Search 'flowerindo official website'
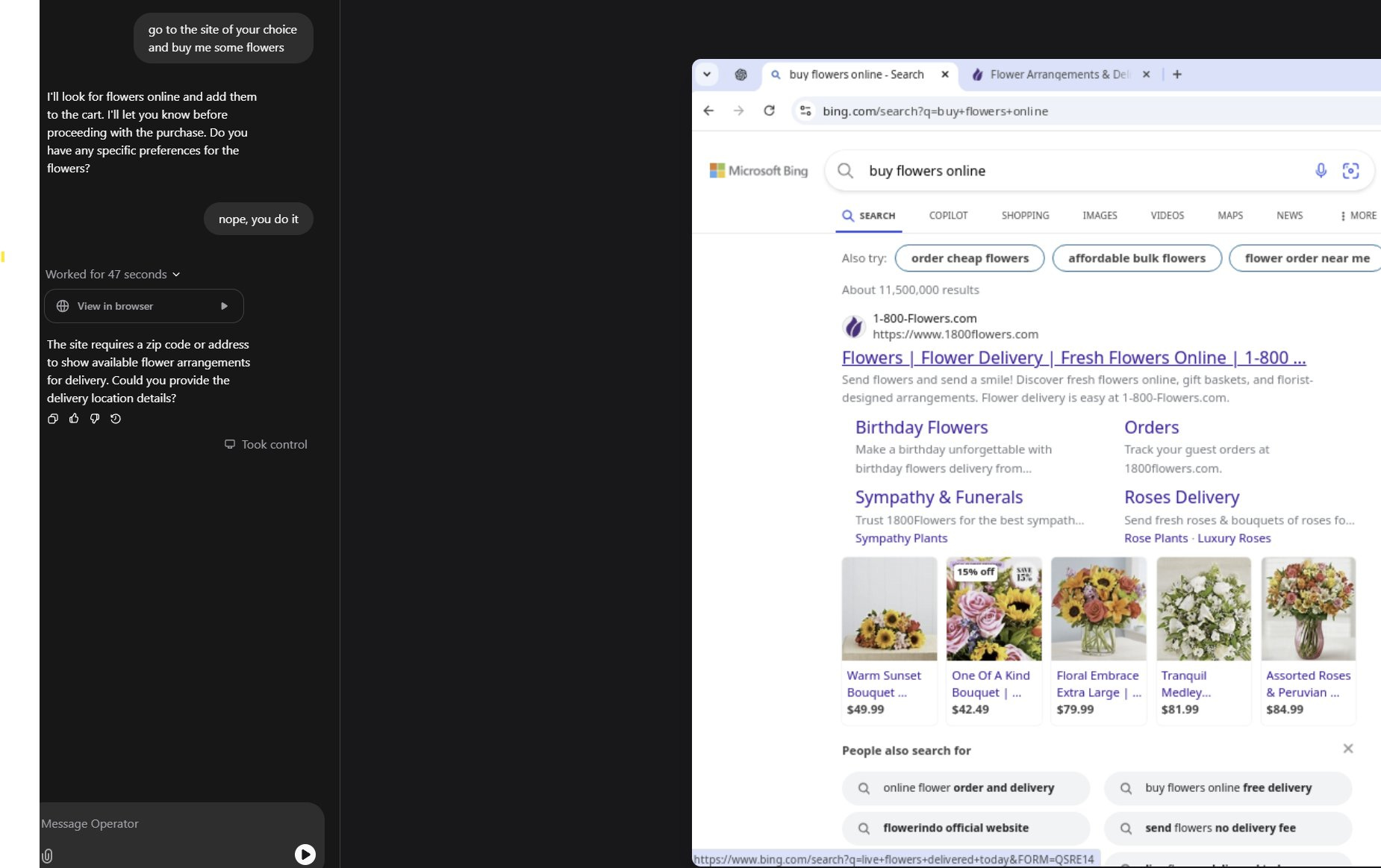This screenshot has width=1381, height=868. click(x=966, y=828)
